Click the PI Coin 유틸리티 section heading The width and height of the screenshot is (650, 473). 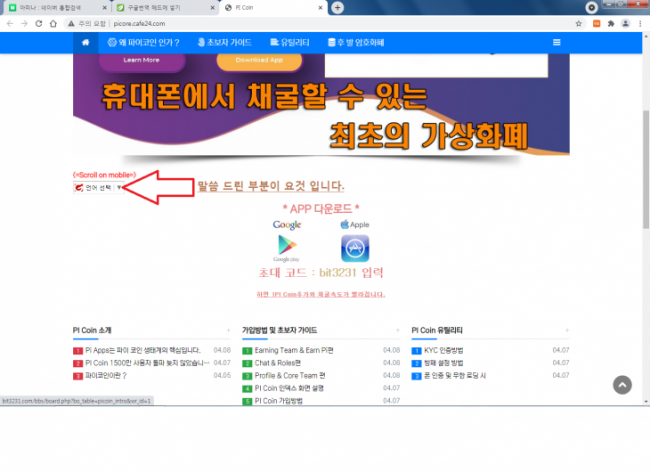pyautogui.click(x=437, y=330)
